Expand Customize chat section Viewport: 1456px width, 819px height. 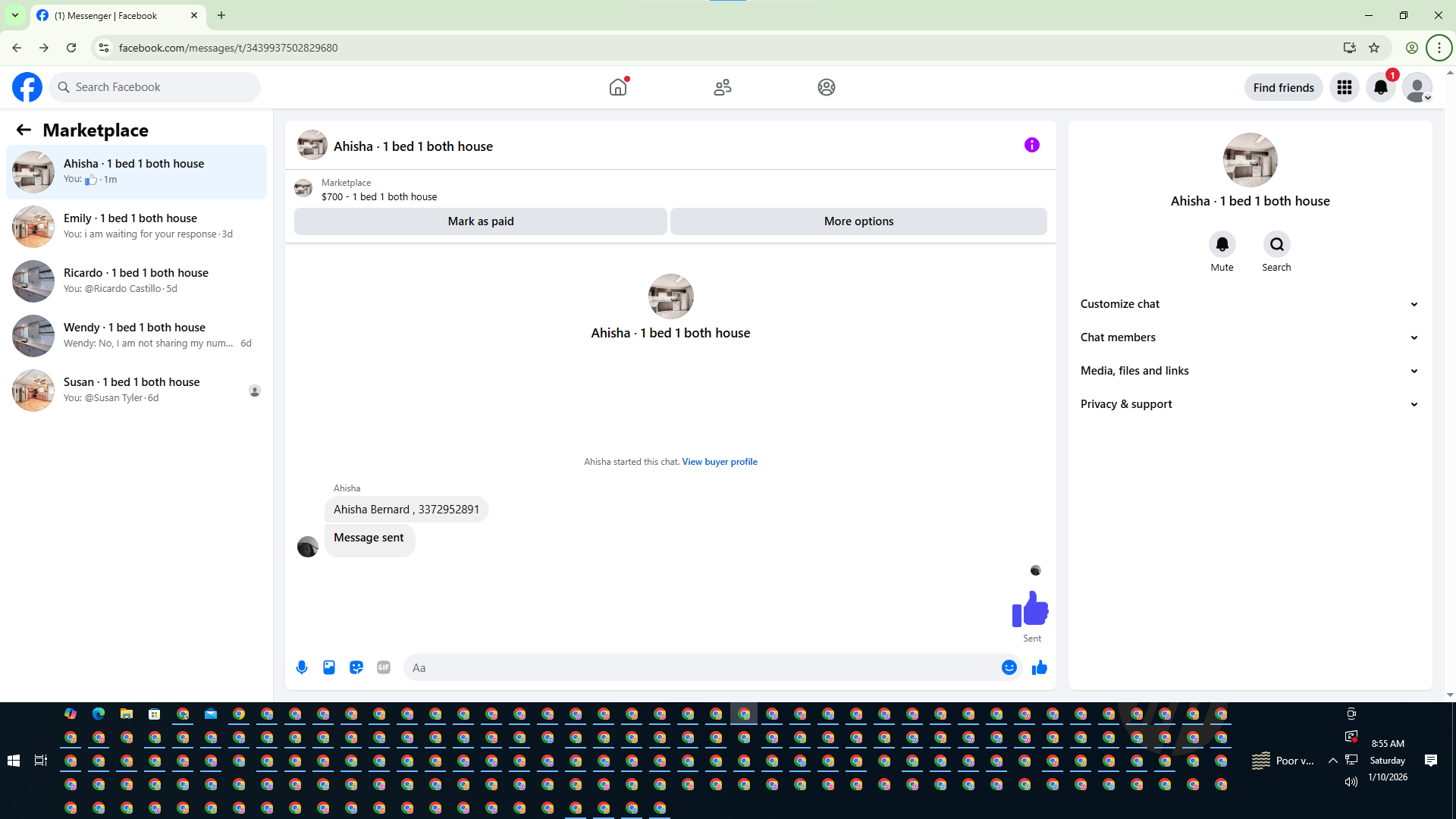click(x=1249, y=304)
